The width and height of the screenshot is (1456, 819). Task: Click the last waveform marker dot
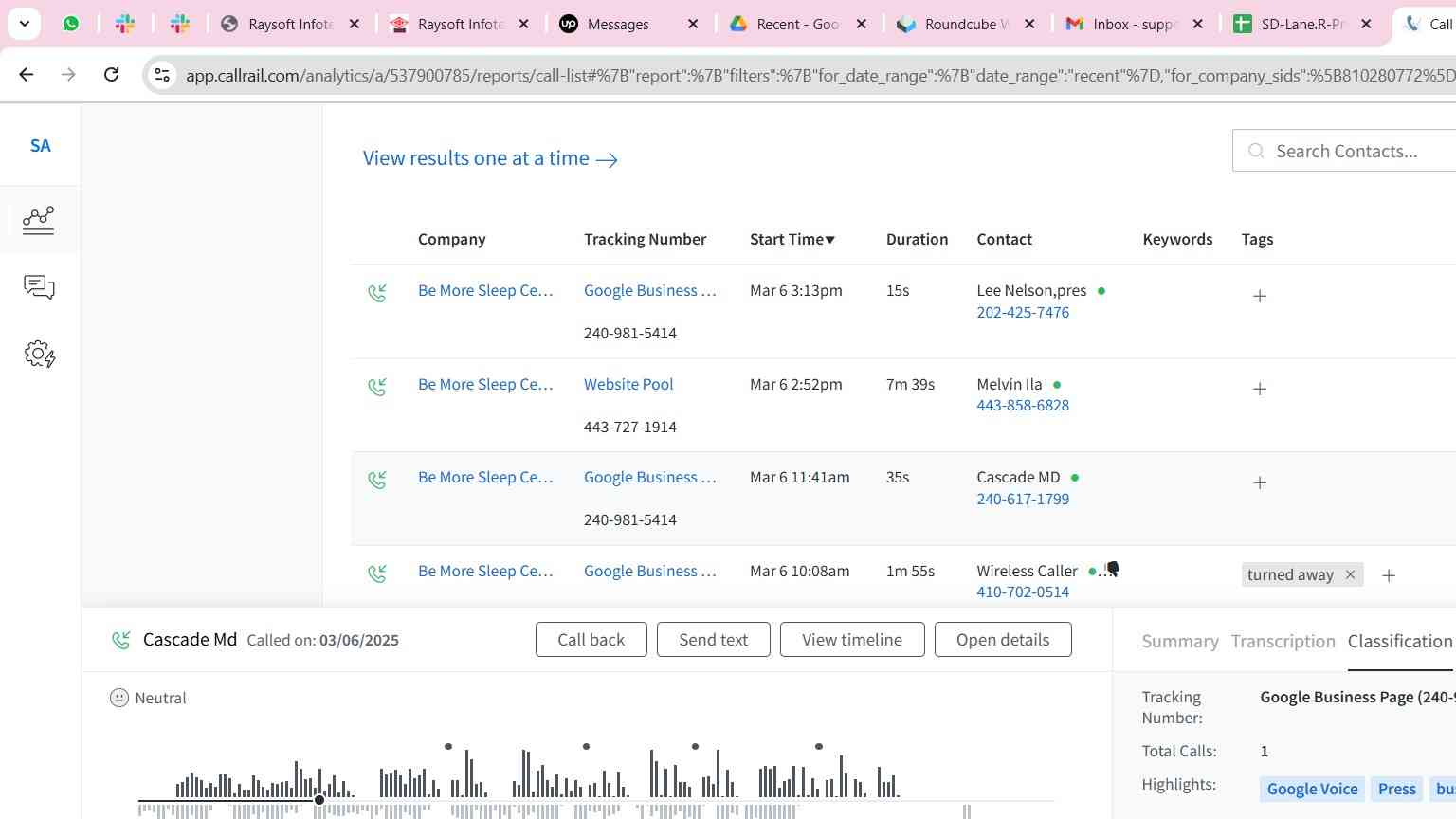(819, 747)
